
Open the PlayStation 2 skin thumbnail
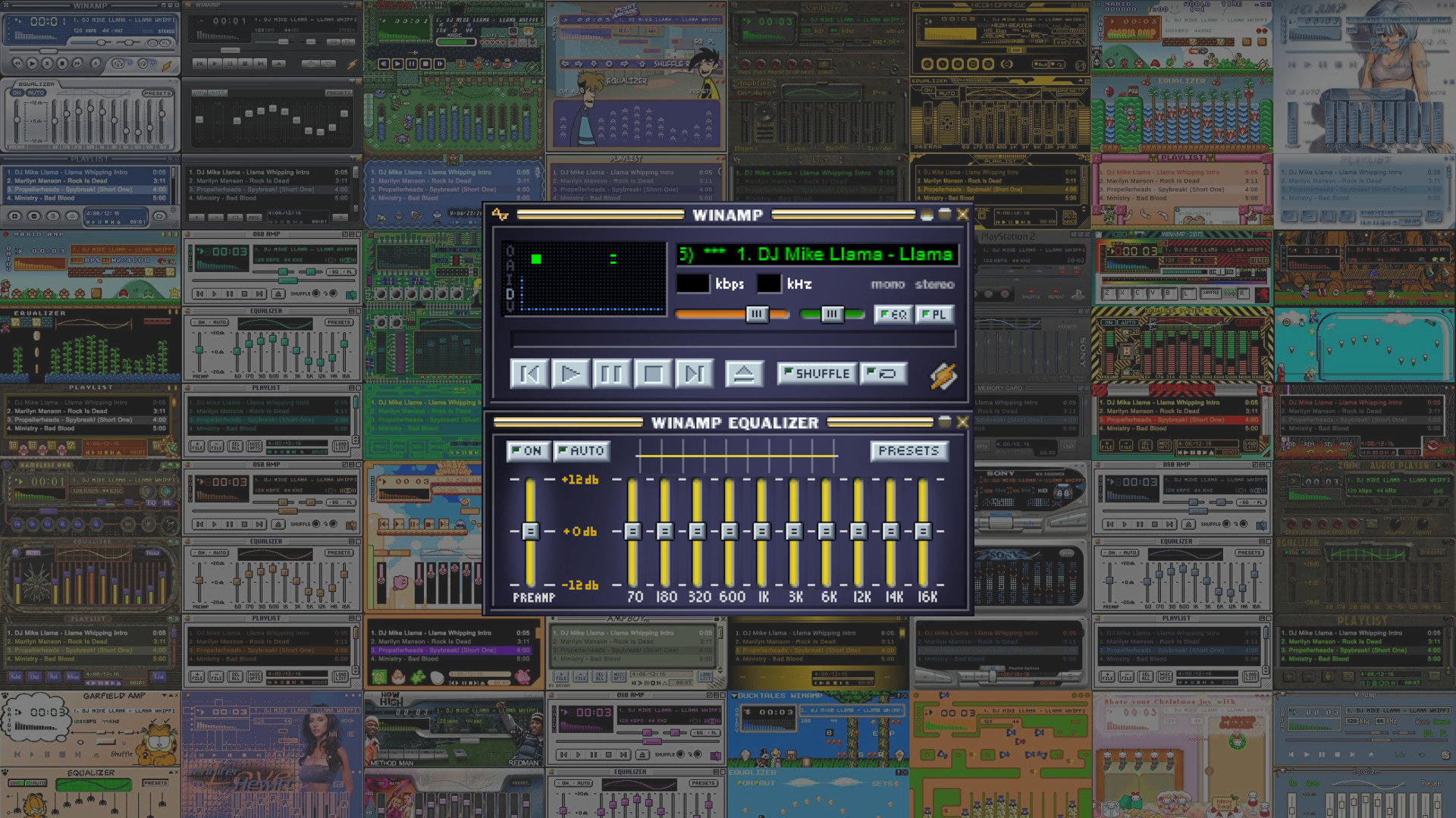click(x=1031, y=345)
